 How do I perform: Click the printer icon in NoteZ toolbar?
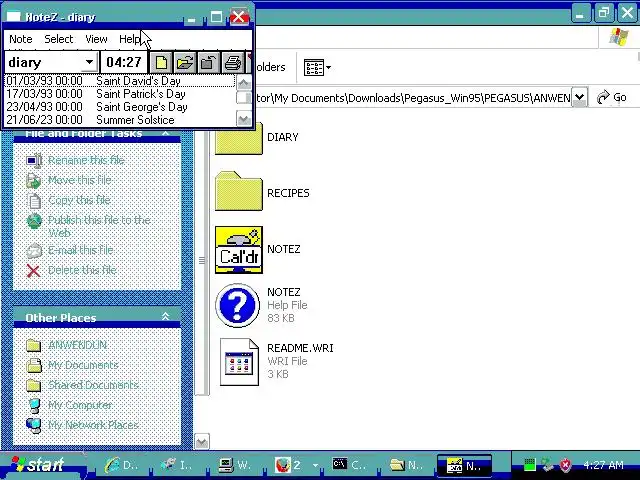point(232,62)
